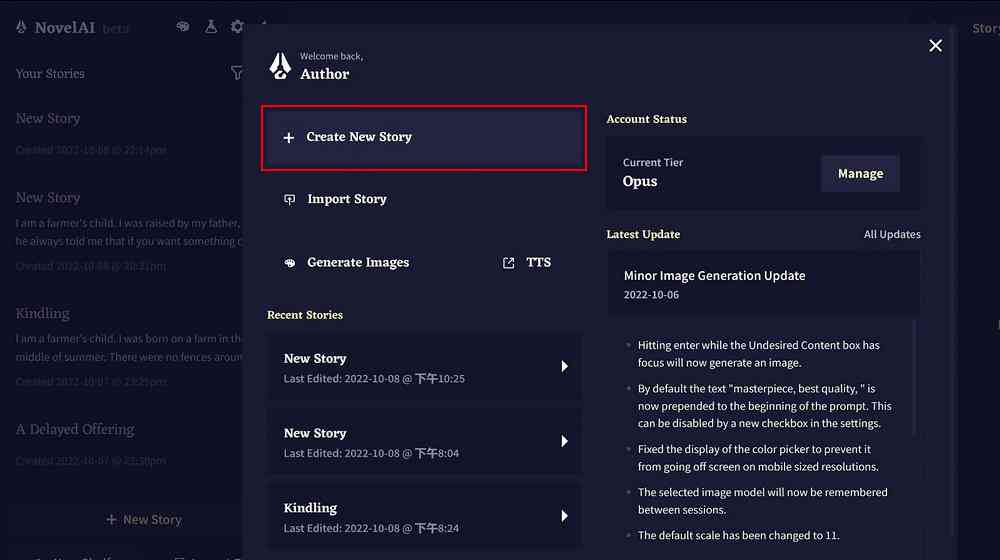
Task: Open recent New Story edited 8:04
Action: pyautogui.click(x=423, y=442)
